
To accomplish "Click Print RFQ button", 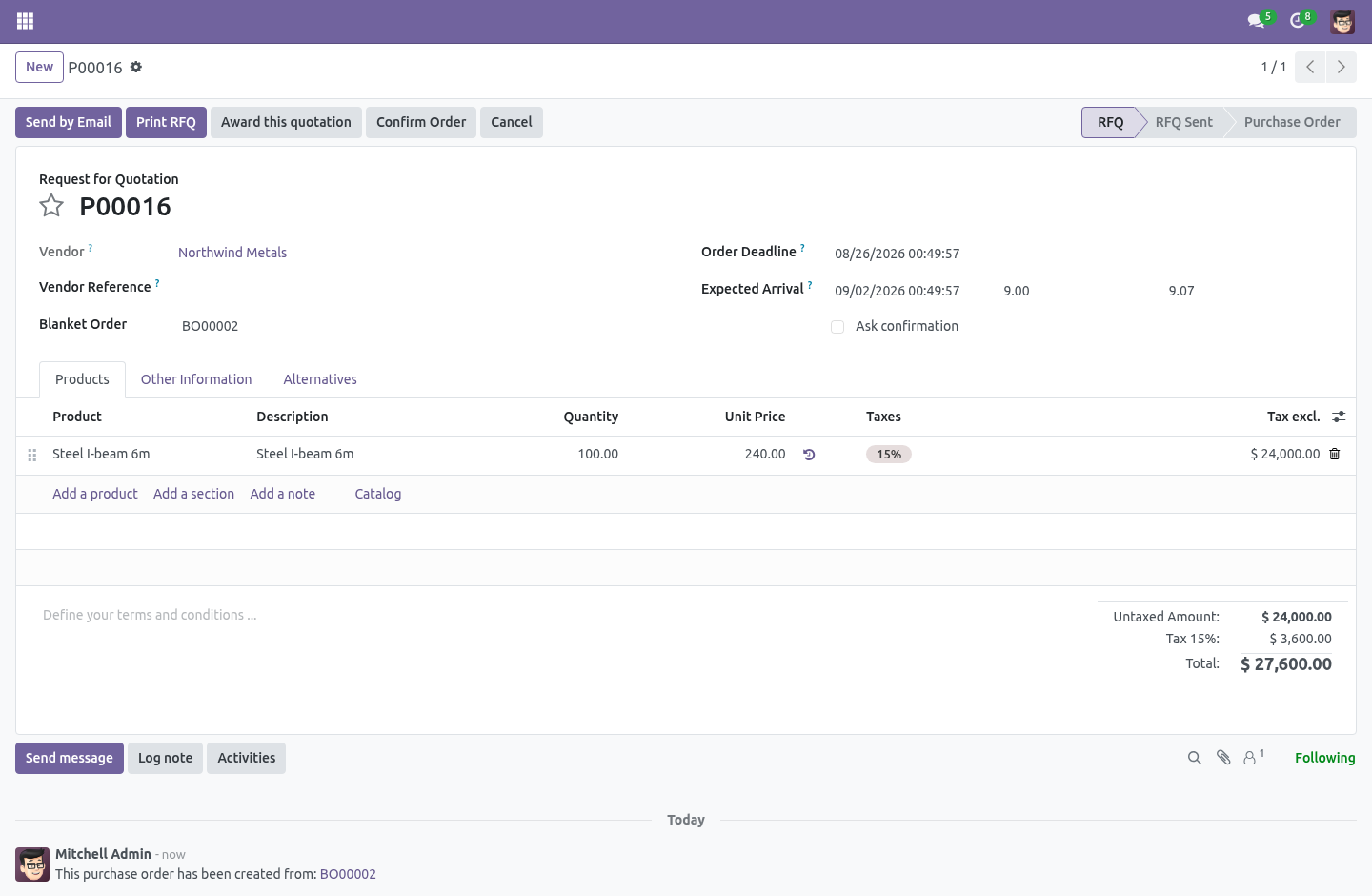I will pyautogui.click(x=166, y=122).
